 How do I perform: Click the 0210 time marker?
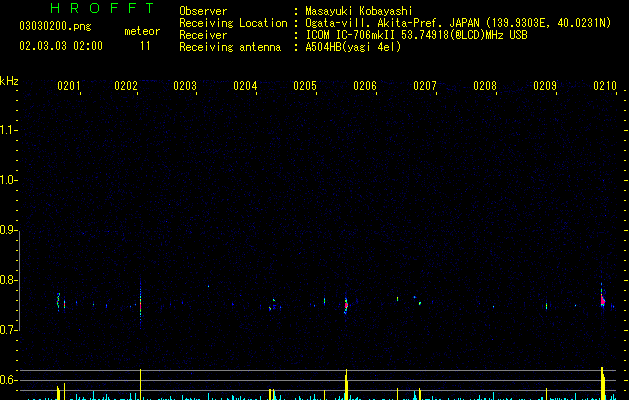(x=605, y=86)
